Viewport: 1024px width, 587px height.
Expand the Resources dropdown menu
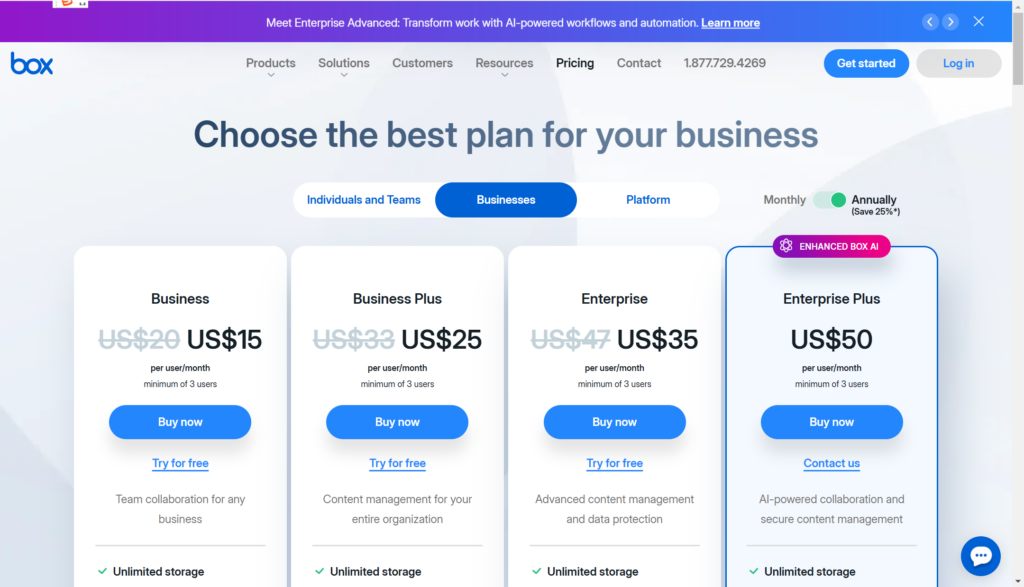click(x=504, y=64)
